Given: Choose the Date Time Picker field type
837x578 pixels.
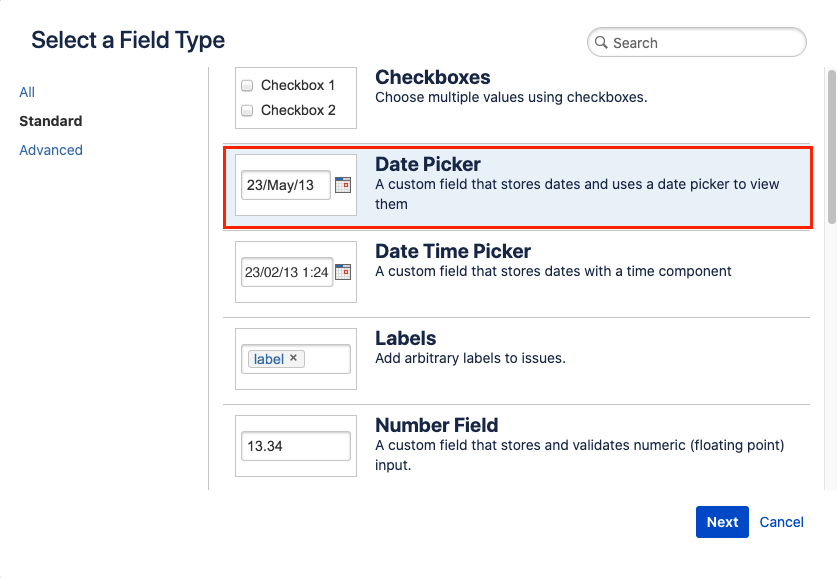Looking at the screenshot, I should tap(517, 274).
